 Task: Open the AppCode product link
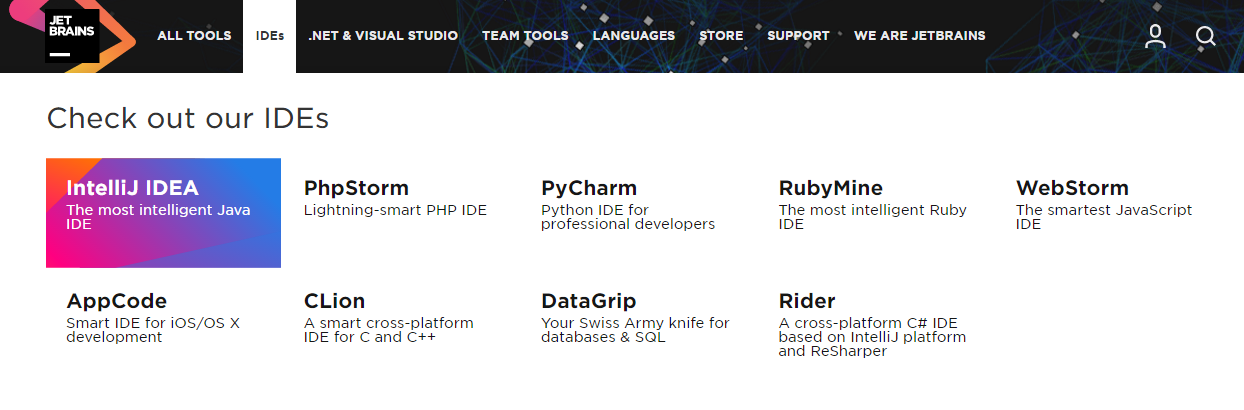point(116,301)
